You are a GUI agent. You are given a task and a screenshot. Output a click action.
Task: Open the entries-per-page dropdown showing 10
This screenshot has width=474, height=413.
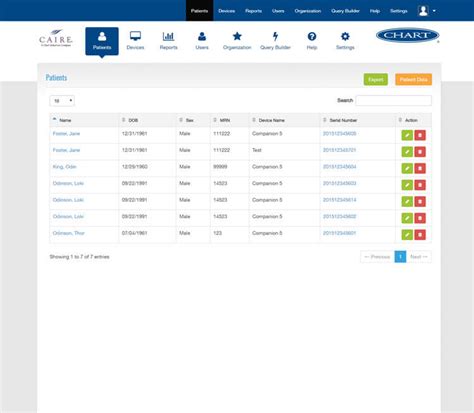coord(62,101)
